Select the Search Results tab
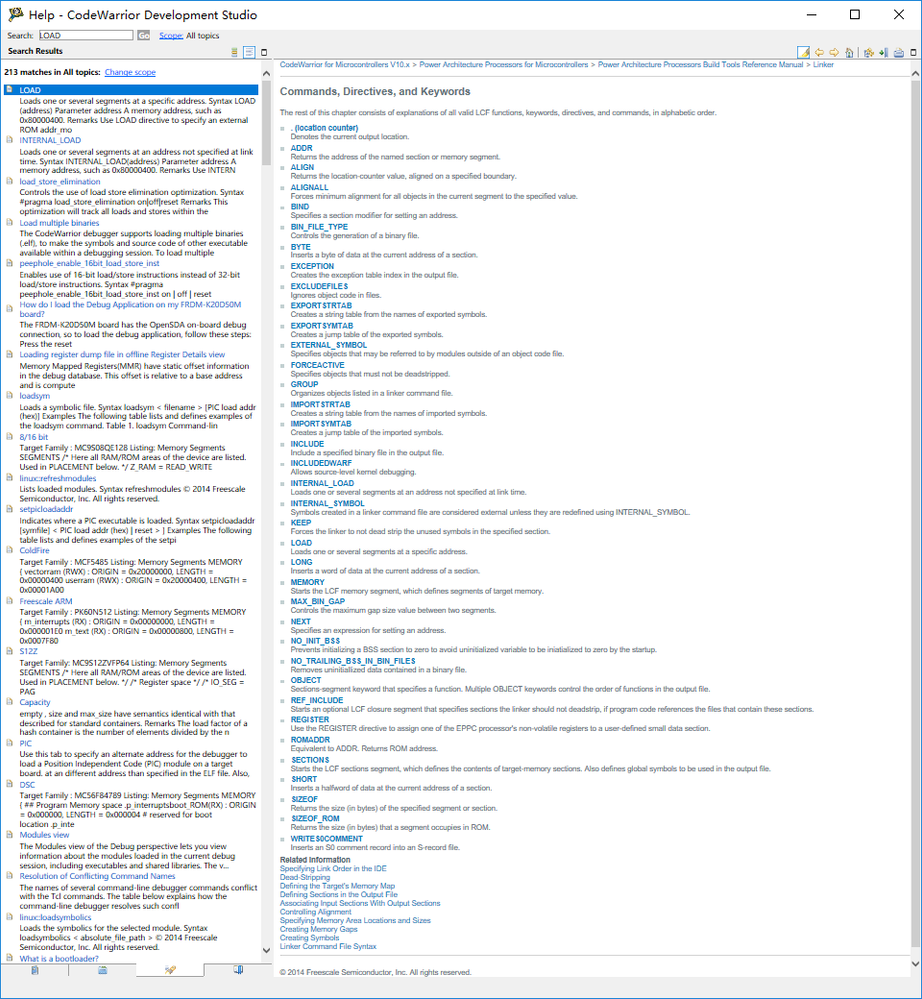922x999 pixels. pyautogui.click(x=170, y=970)
